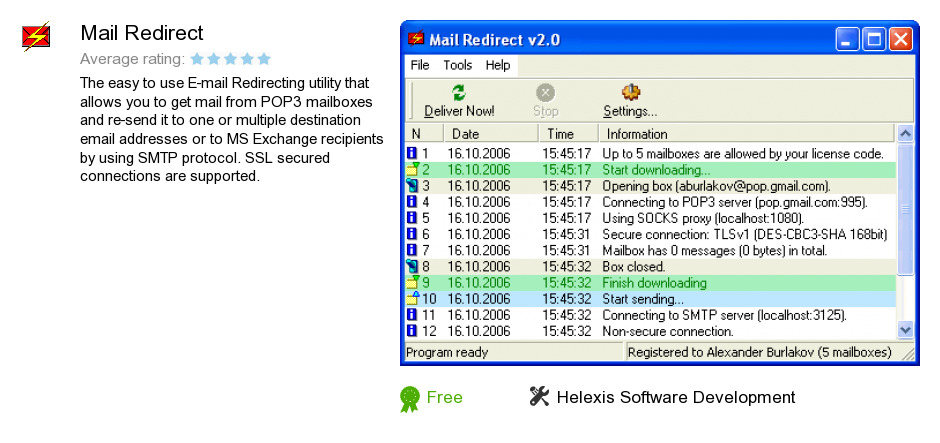940x443 pixels.
Task: Click the download icon on row 2
Action: tap(413, 169)
